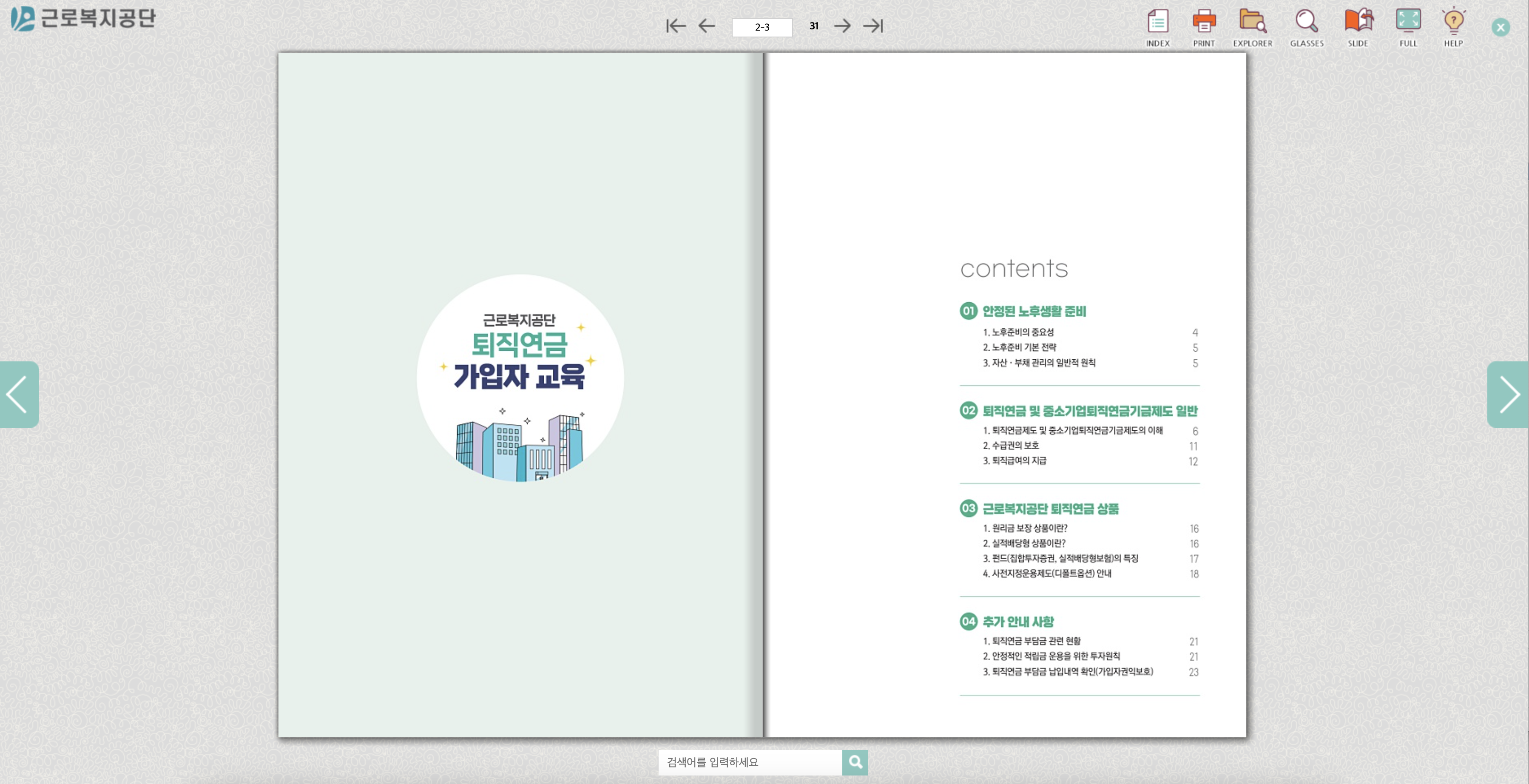Go to next page in top navigation
This screenshot has width=1529, height=784.
click(x=841, y=26)
